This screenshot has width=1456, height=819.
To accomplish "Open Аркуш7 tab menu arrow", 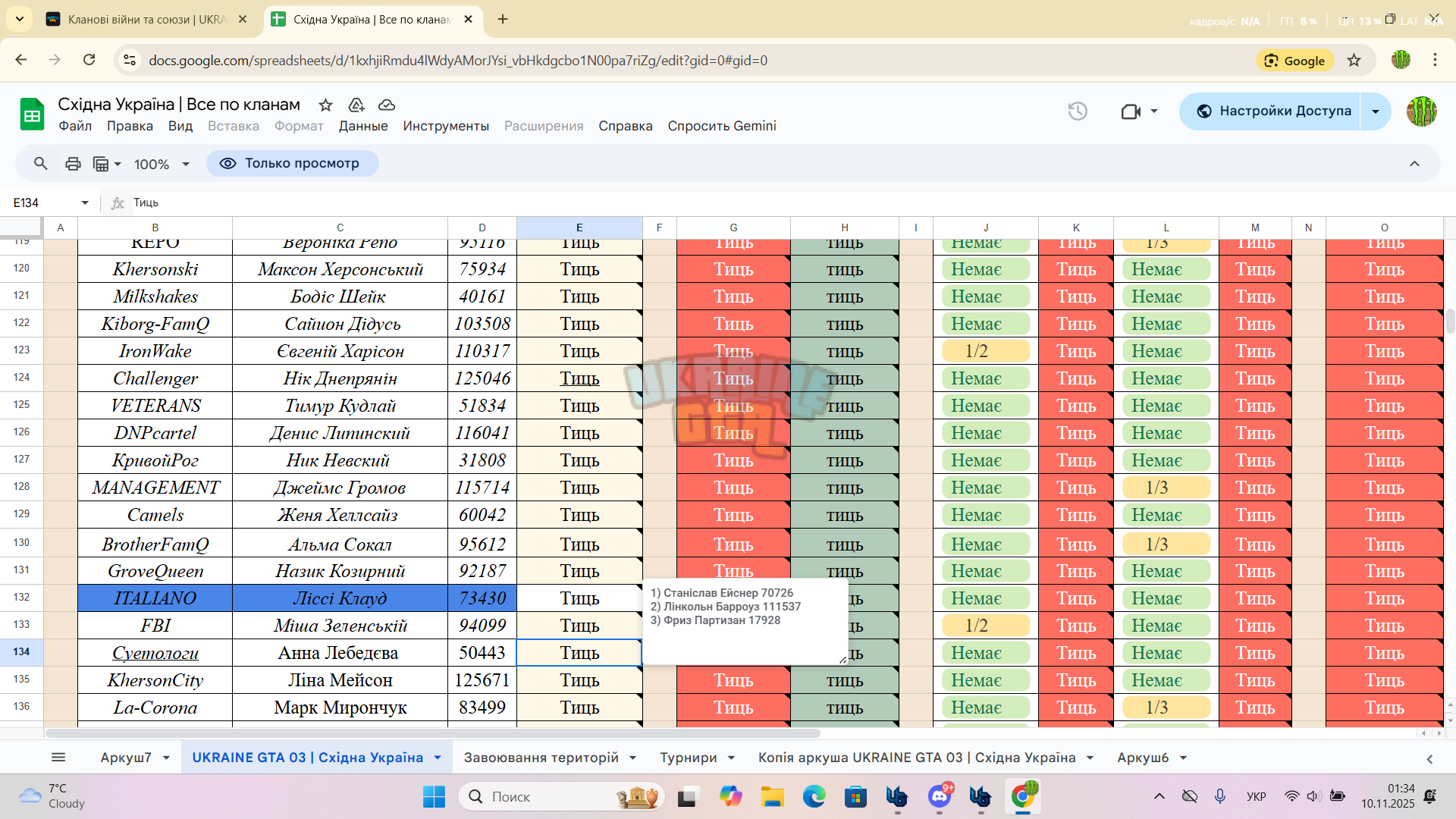I will pyautogui.click(x=165, y=758).
